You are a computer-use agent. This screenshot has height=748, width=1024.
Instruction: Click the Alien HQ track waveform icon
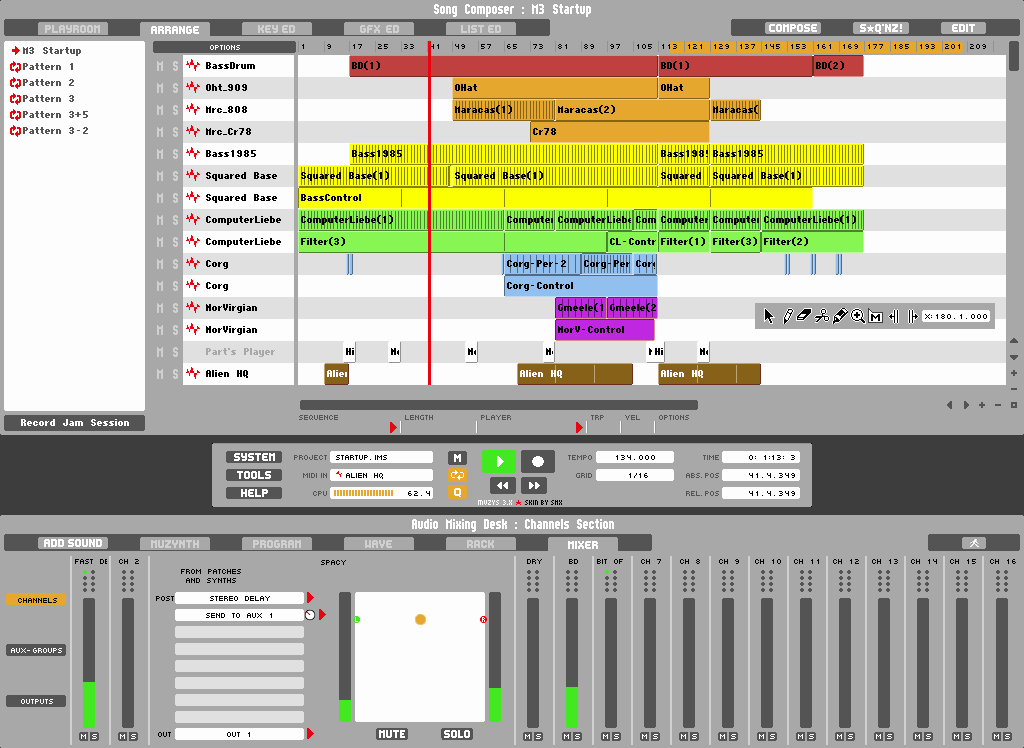[x=192, y=373]
